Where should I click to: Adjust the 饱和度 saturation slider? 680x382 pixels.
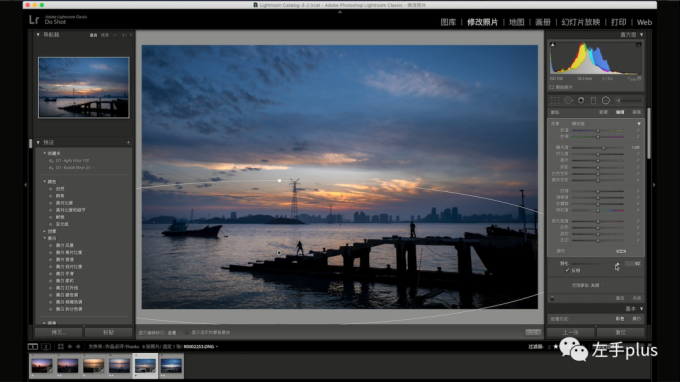coord(598,210)
